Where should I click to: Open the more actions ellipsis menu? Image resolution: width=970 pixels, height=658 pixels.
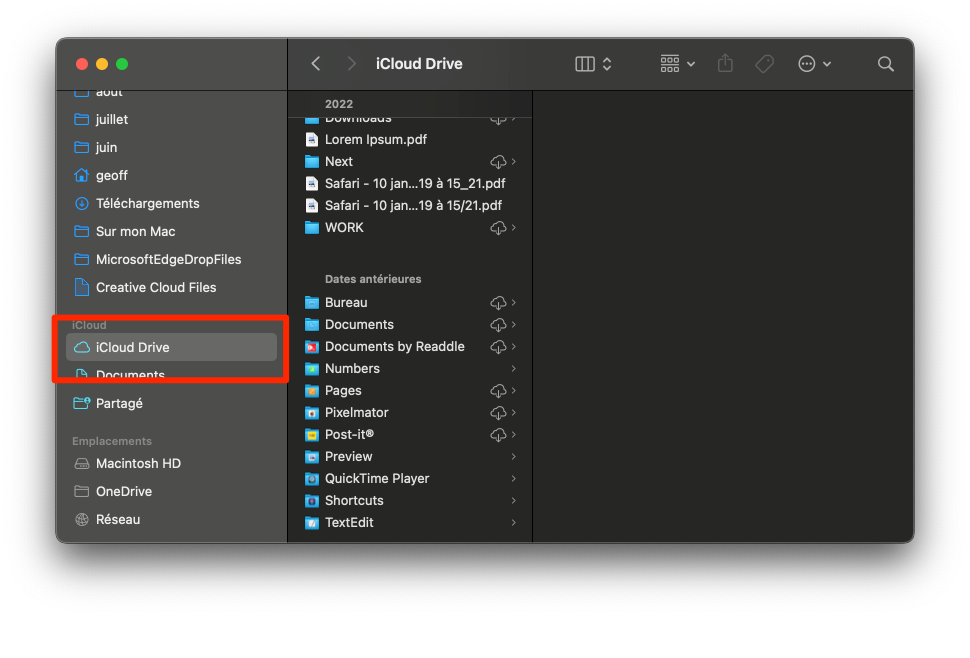click(814, 64)
